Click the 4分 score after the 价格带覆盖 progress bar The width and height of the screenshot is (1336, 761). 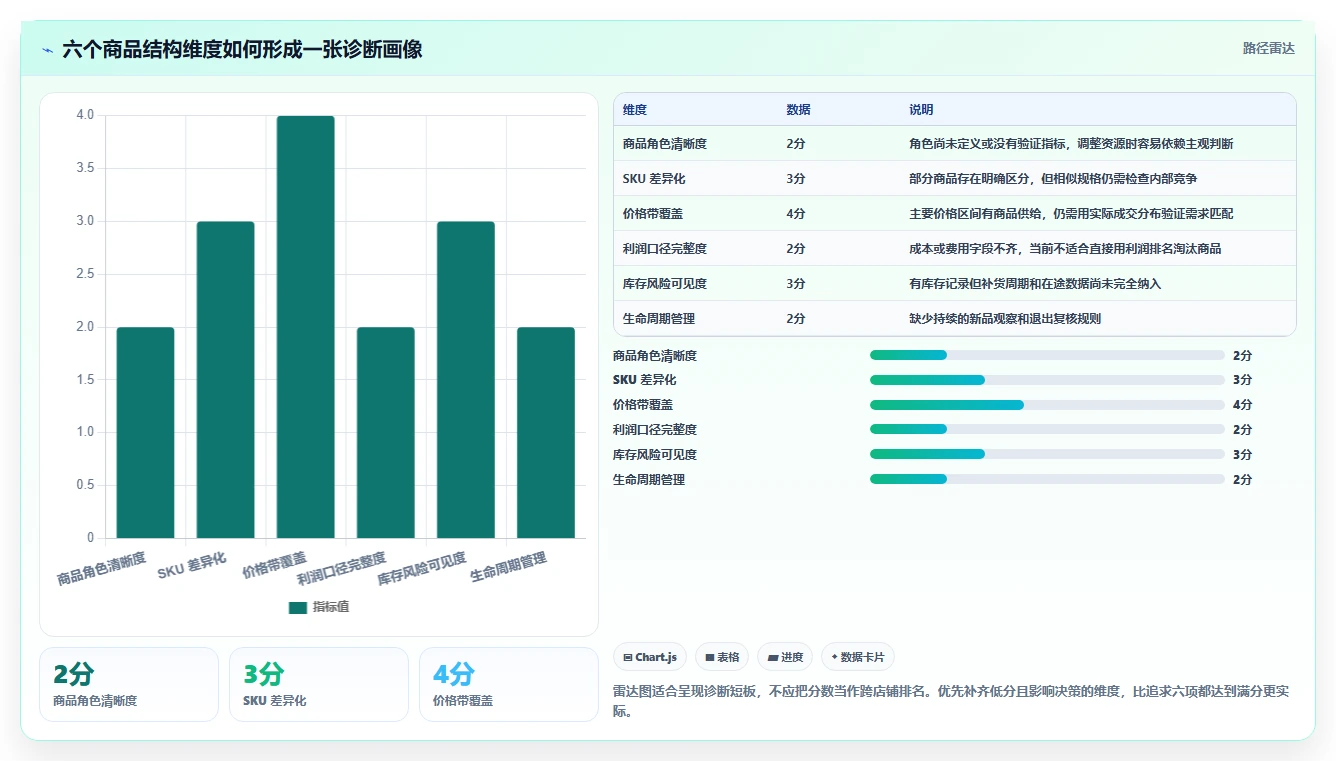coord(1243,405)
